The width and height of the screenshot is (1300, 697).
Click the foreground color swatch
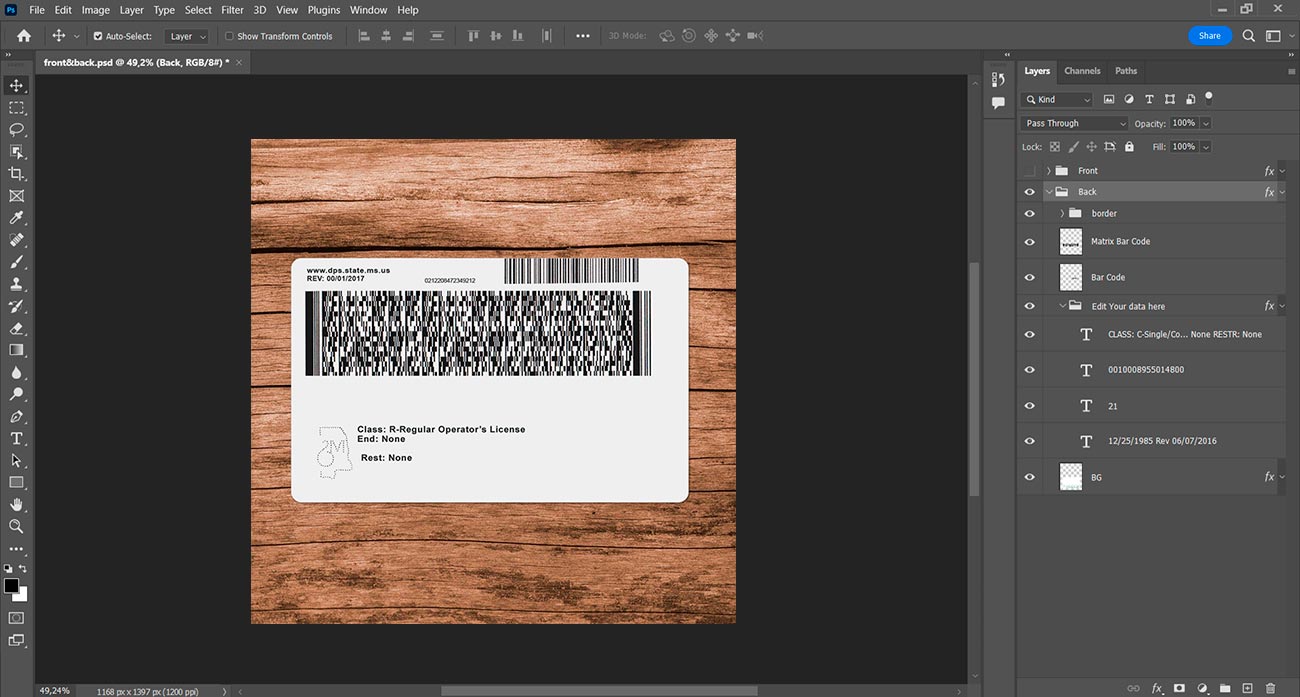pos(11,586)
